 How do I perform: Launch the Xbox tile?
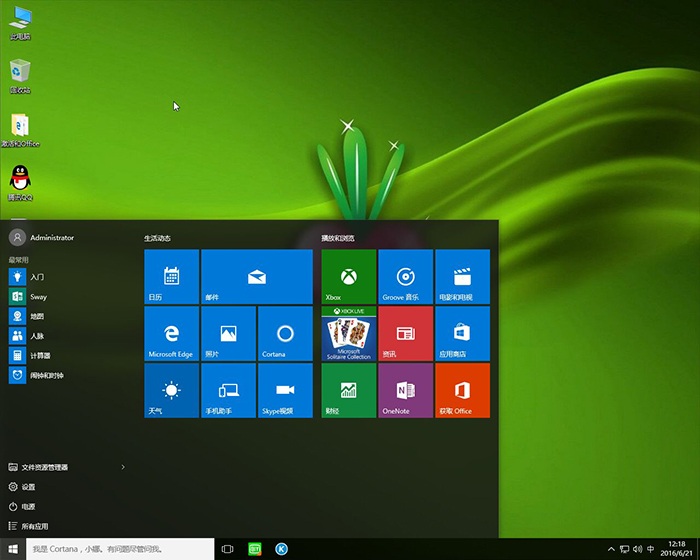(x=348, y=276)
